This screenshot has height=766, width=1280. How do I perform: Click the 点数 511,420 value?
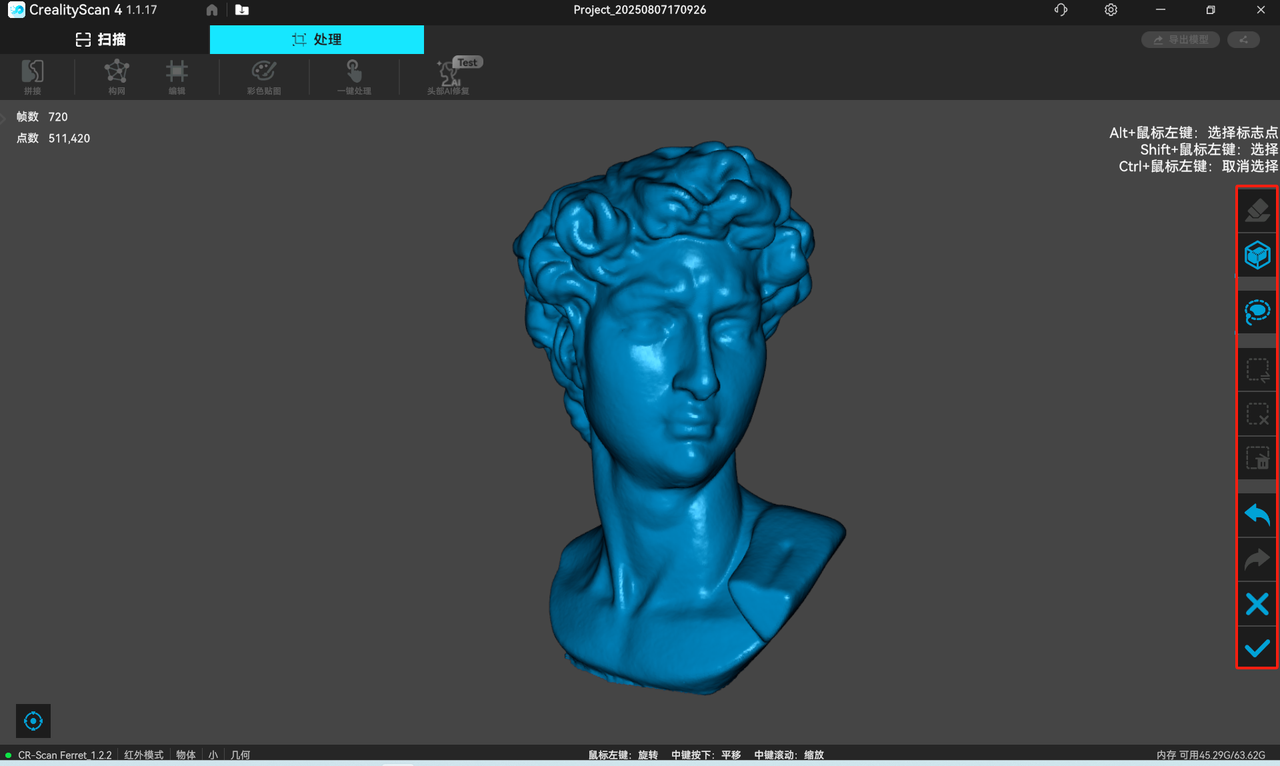(69, 139)
